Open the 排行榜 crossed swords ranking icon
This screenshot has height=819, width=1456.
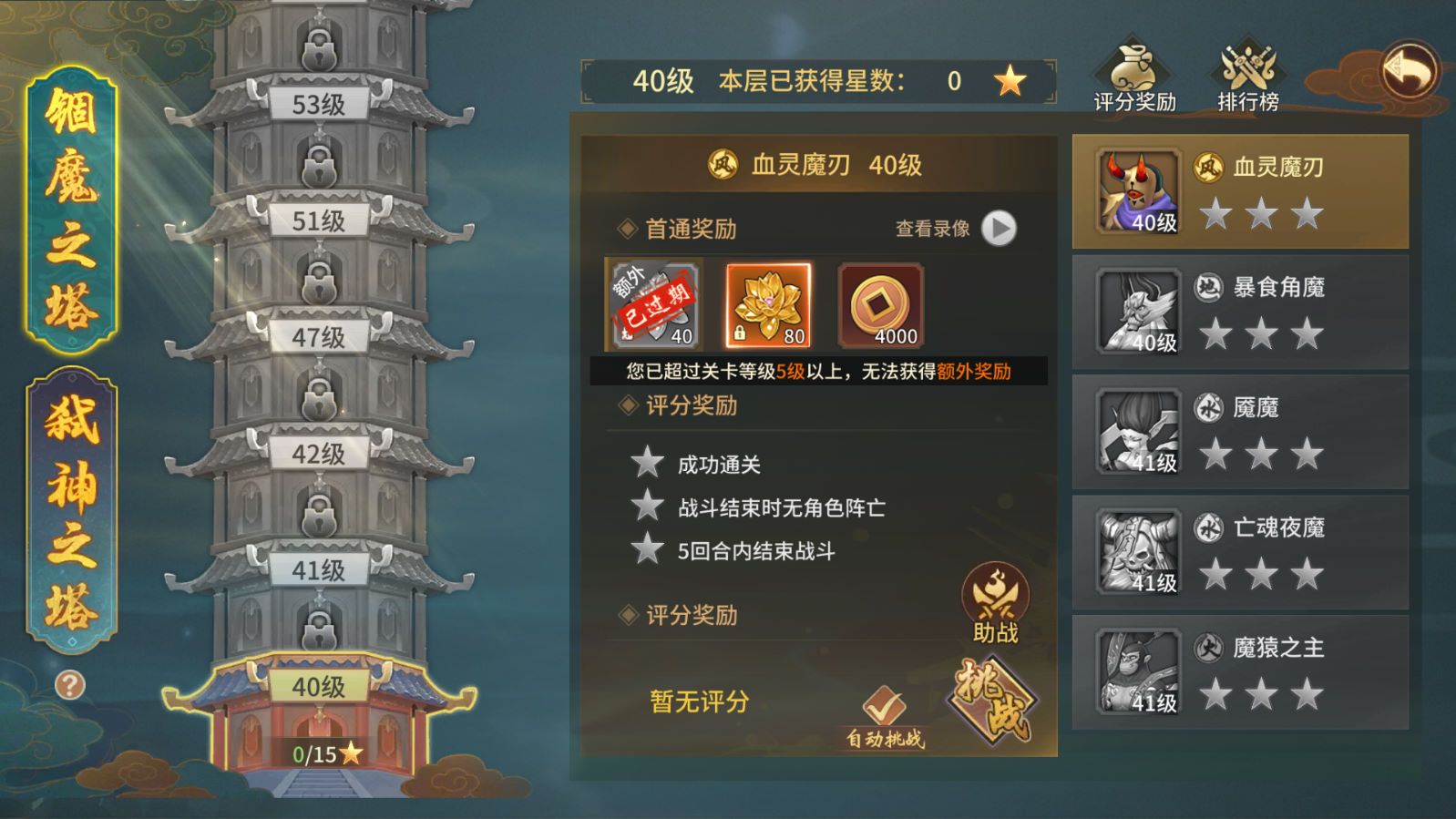point(1248,76)
